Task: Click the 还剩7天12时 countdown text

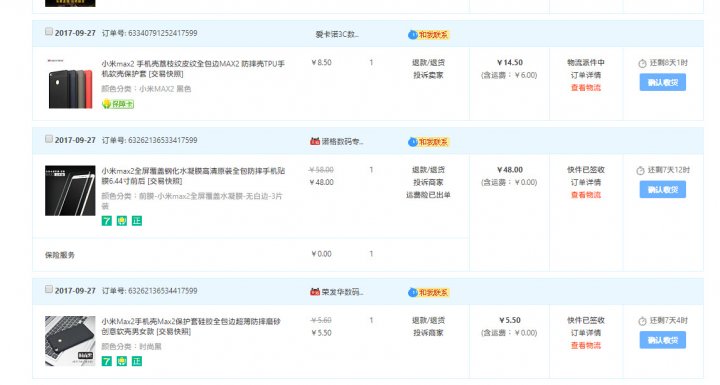Action: (x=669, y=170)
